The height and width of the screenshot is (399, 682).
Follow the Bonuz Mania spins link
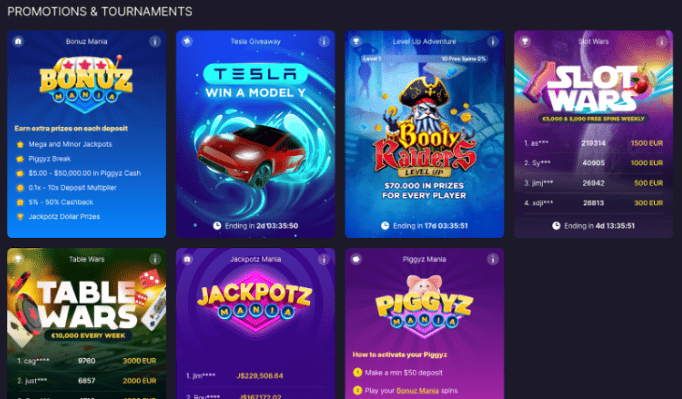pos(418,390)
